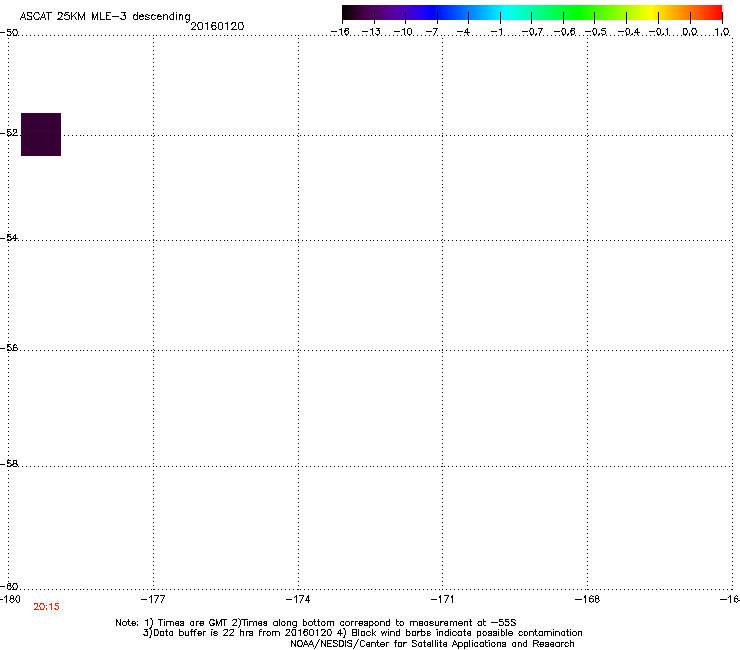Image resolution: width=740 pixels, height=650 pixels.
Task: Click the color bar label '-0.5'
Action: (x=596, y=32)
